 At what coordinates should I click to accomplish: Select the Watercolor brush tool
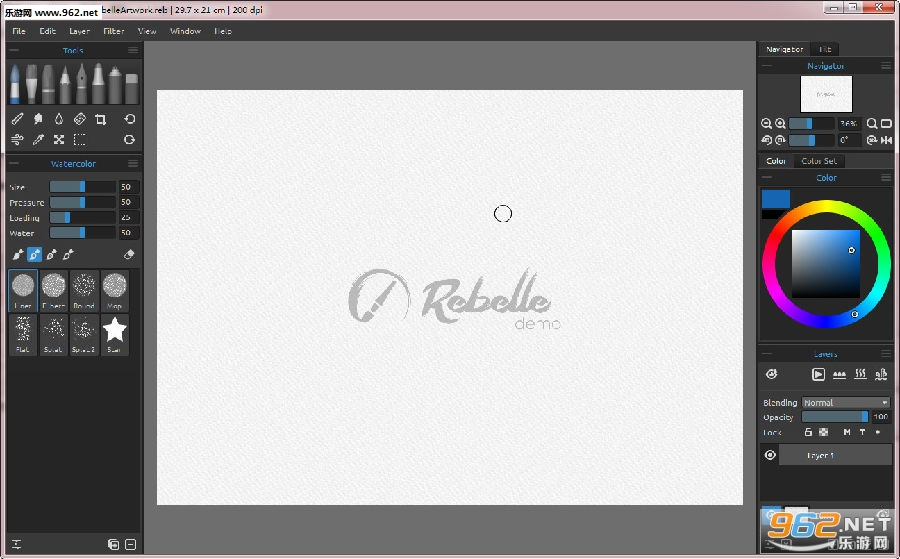(15, 84)
